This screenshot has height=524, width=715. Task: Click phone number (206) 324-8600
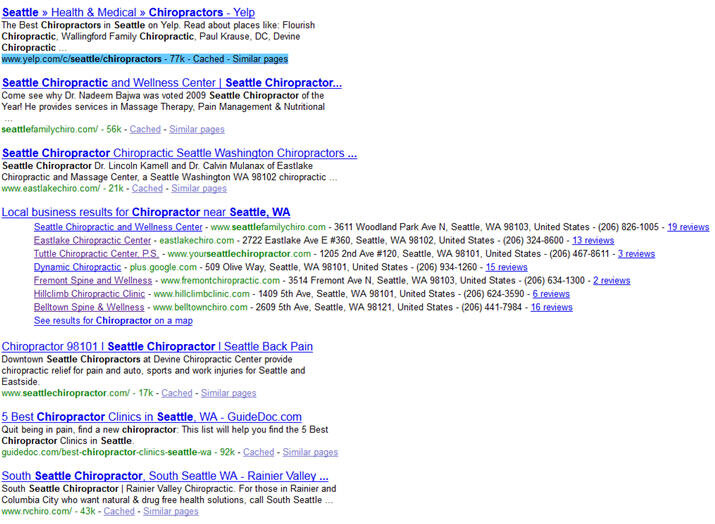(533, 240)
